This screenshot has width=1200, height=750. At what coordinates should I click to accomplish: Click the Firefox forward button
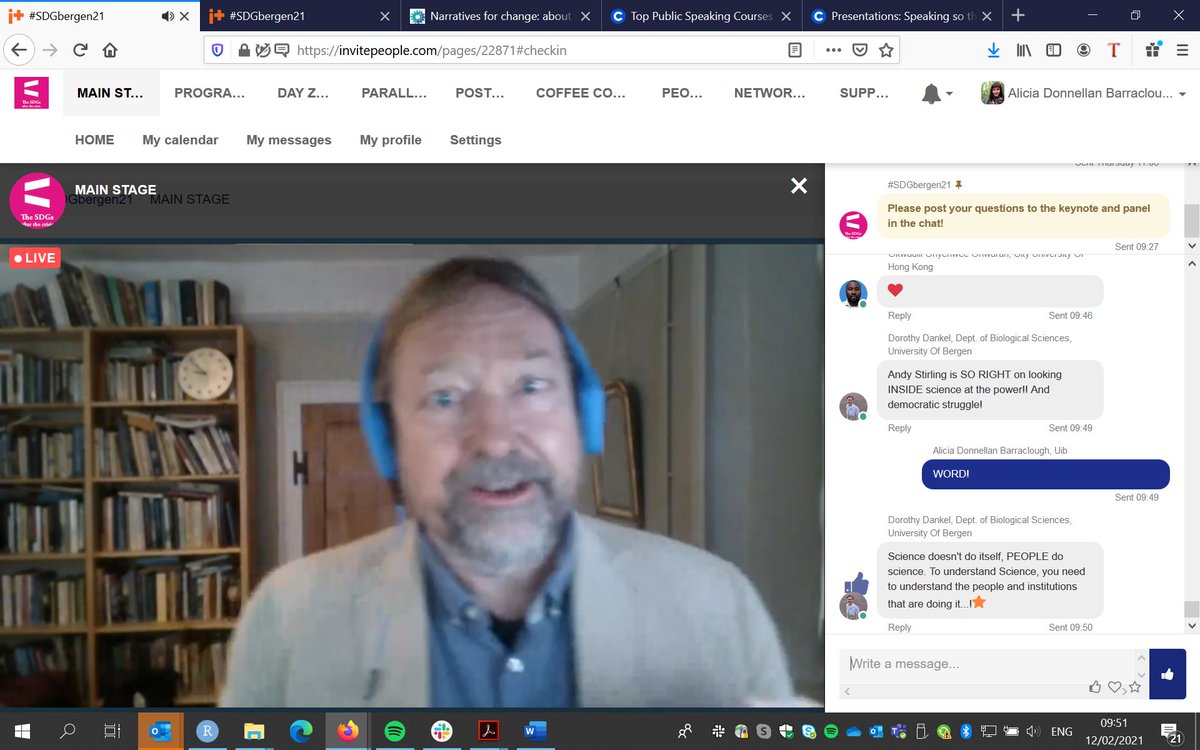(51, 49)
